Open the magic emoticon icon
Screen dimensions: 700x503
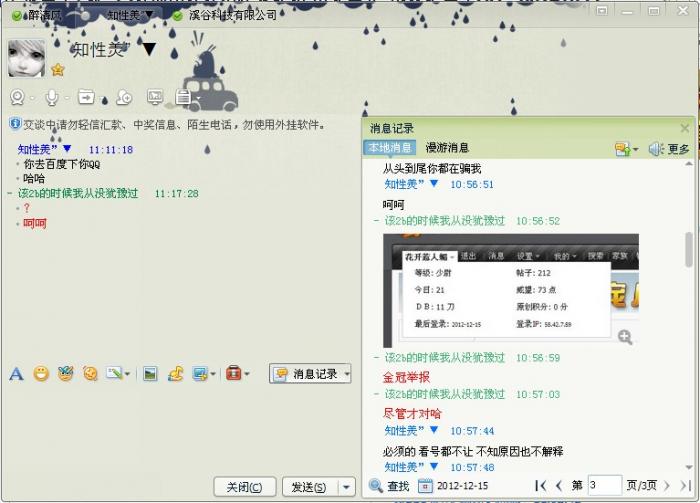(x=66, y=373)
